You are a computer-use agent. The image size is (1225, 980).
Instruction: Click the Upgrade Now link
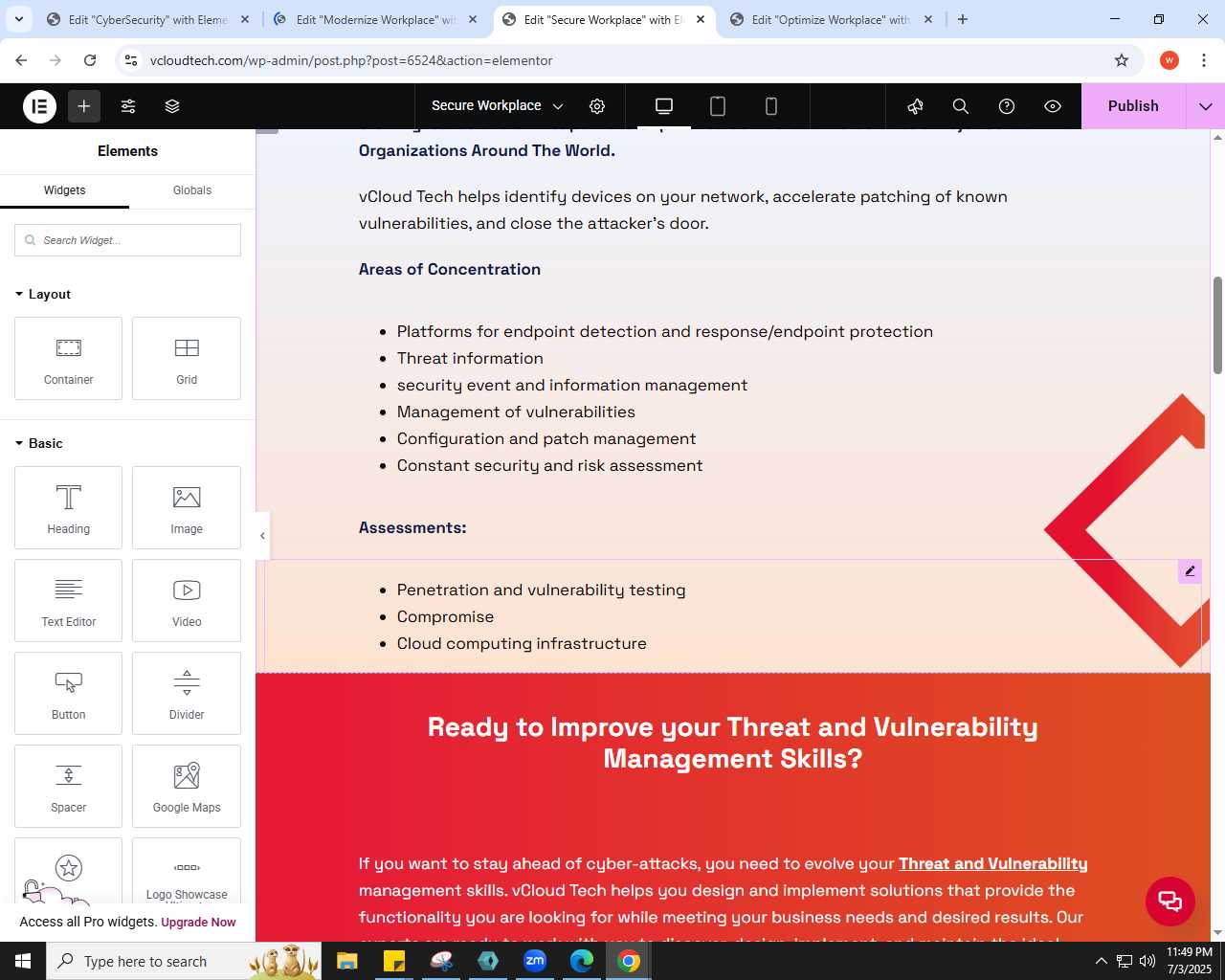tap(198, 923)
